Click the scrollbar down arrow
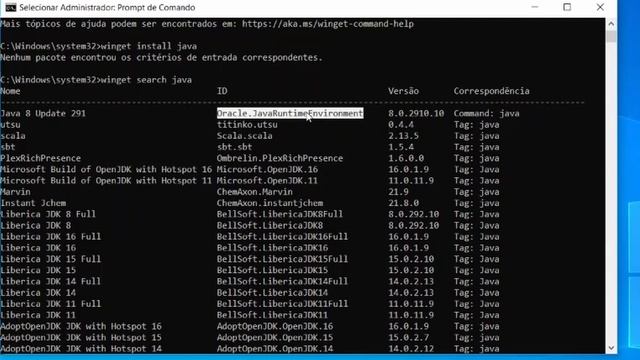The image size is (640, 360). point(611,348)
